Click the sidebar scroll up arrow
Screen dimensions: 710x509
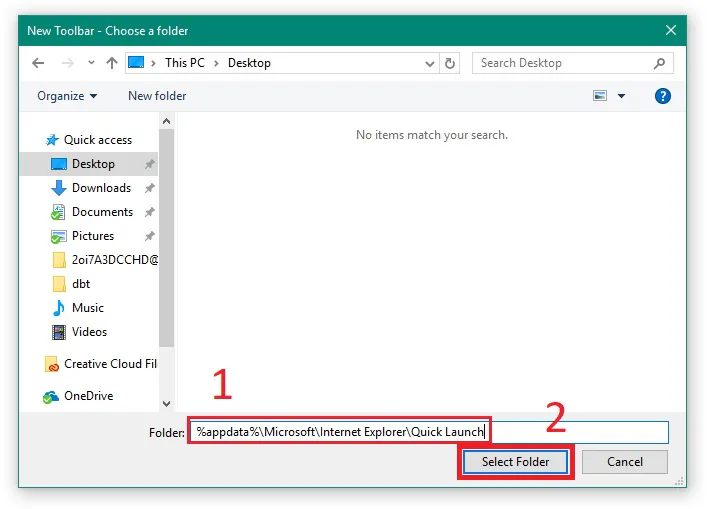pos(166,121)
